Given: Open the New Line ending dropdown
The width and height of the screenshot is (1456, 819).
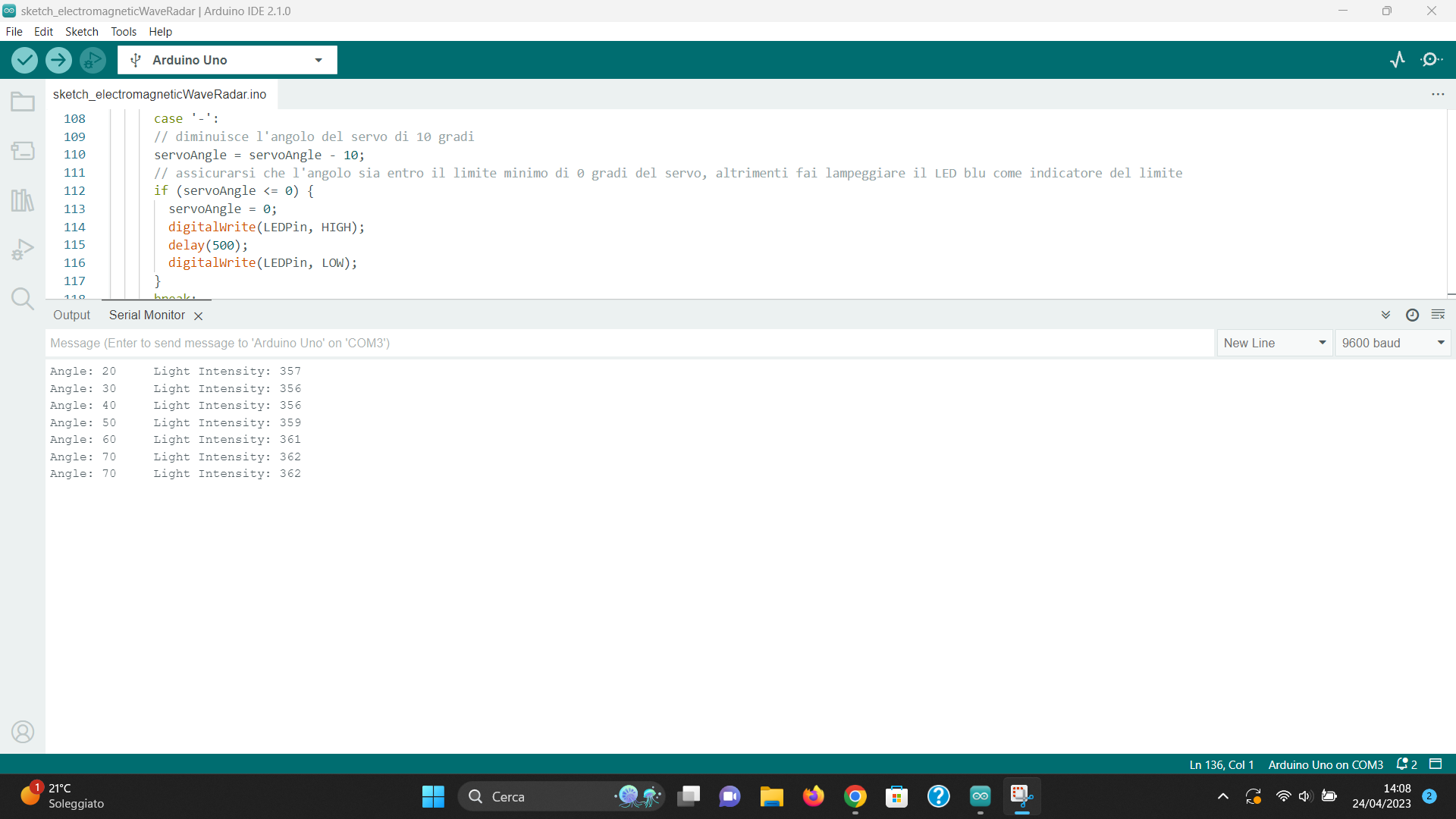Looking at the screenshot, I should pos(1274,343).
